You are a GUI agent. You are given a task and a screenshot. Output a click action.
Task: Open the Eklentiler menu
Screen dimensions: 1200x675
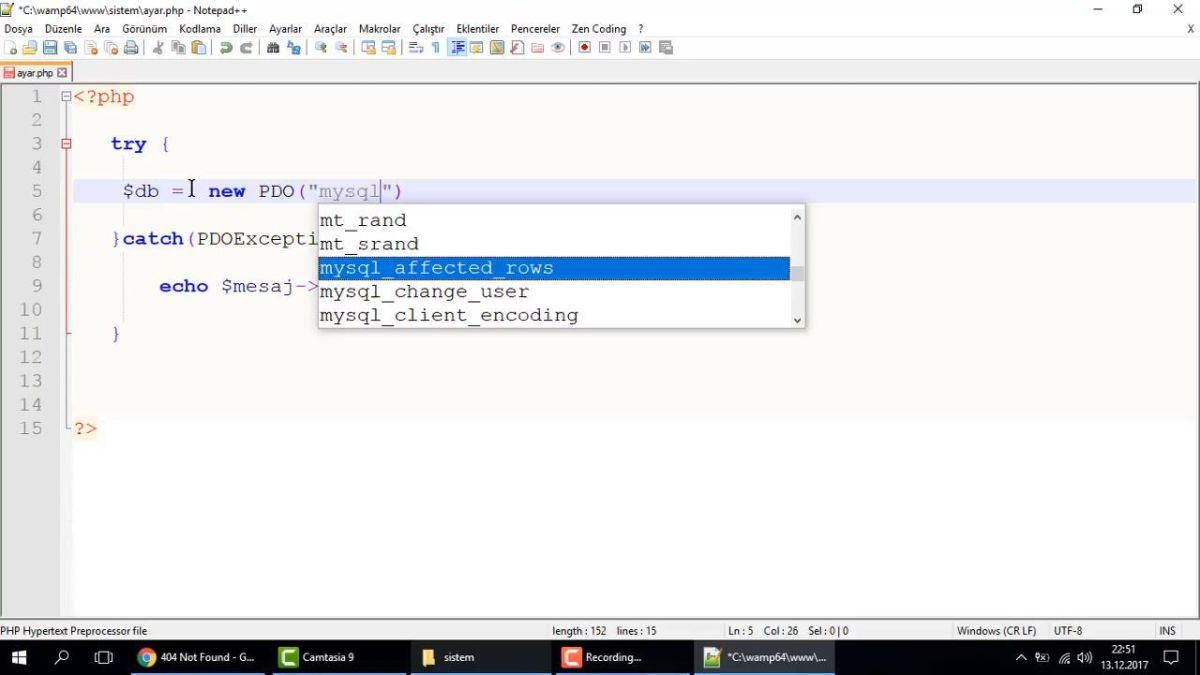tap(477, 29)
